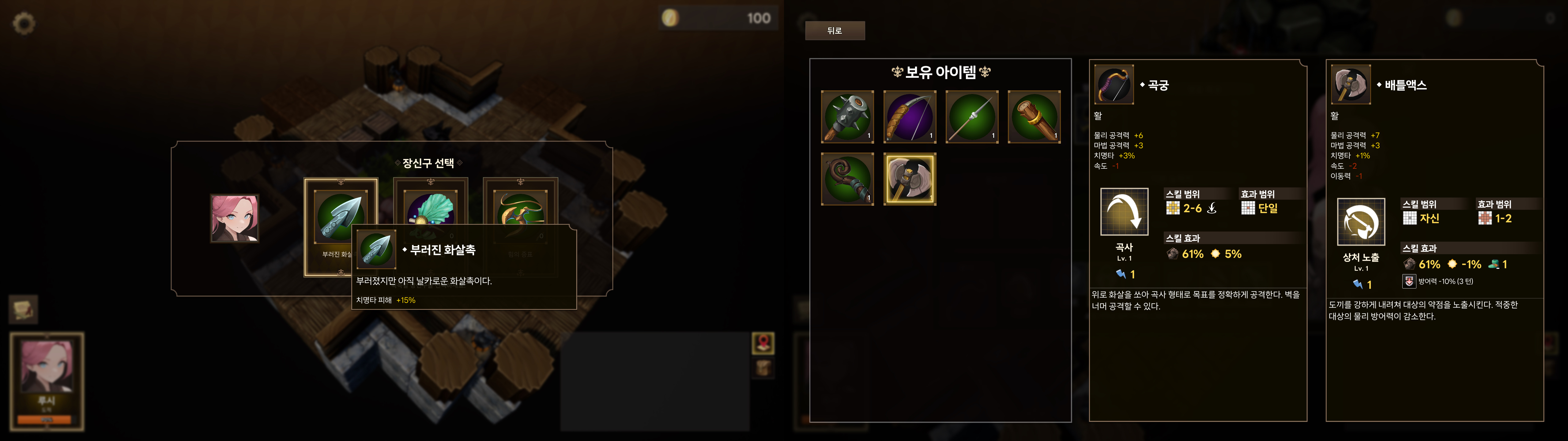The height and width of the screenshot is (441, 1568).
Task: Click the red location pin icon
Action: coord(763,344)
